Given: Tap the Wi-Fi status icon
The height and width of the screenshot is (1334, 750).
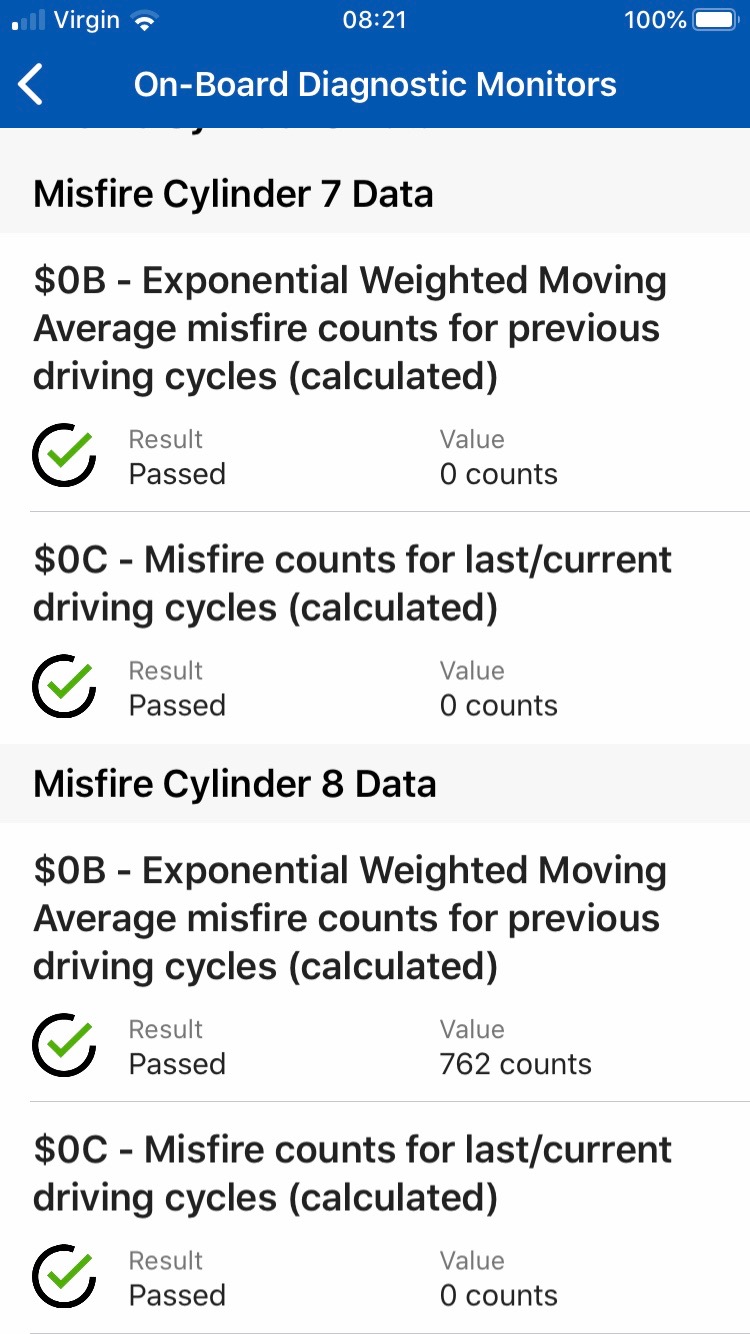Looking at the screenshot, I should (146, 21).
